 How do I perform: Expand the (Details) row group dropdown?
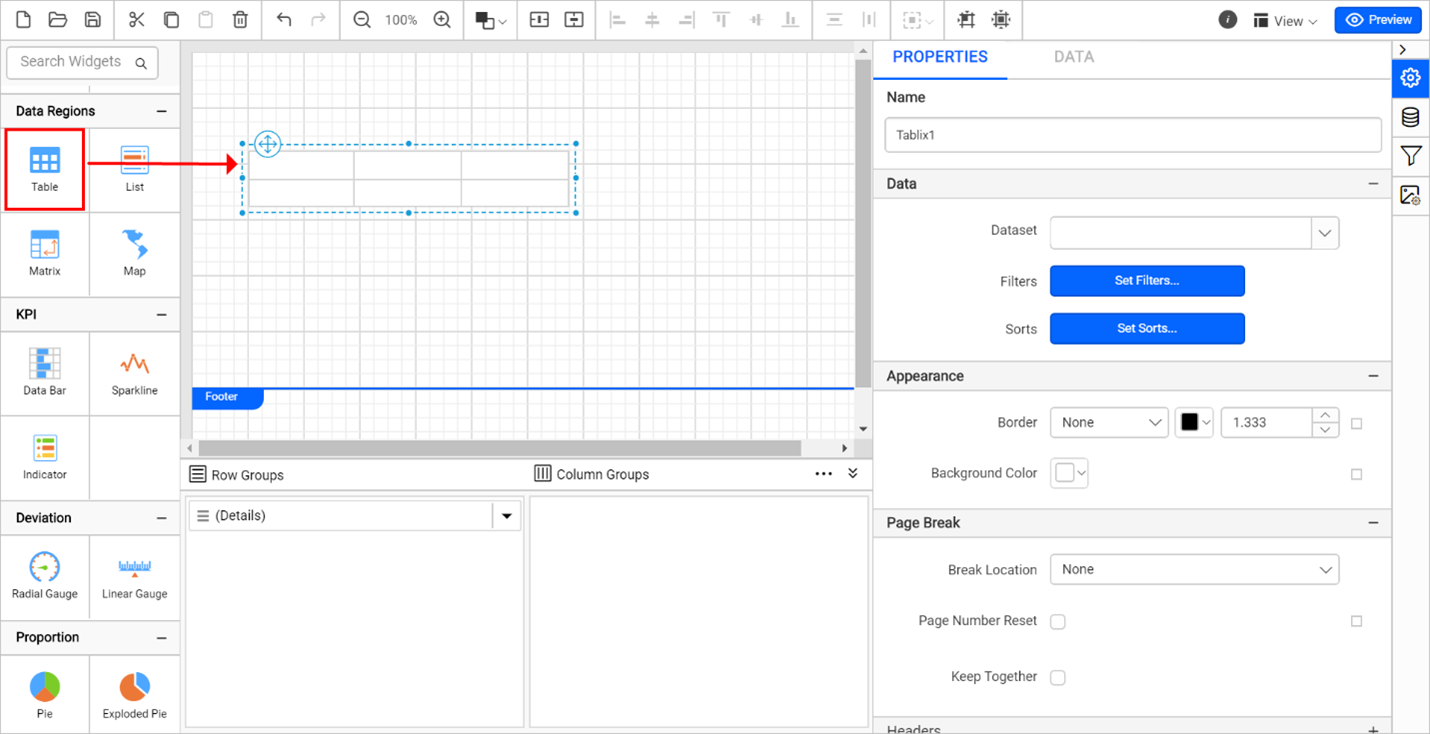coord(507,515)
